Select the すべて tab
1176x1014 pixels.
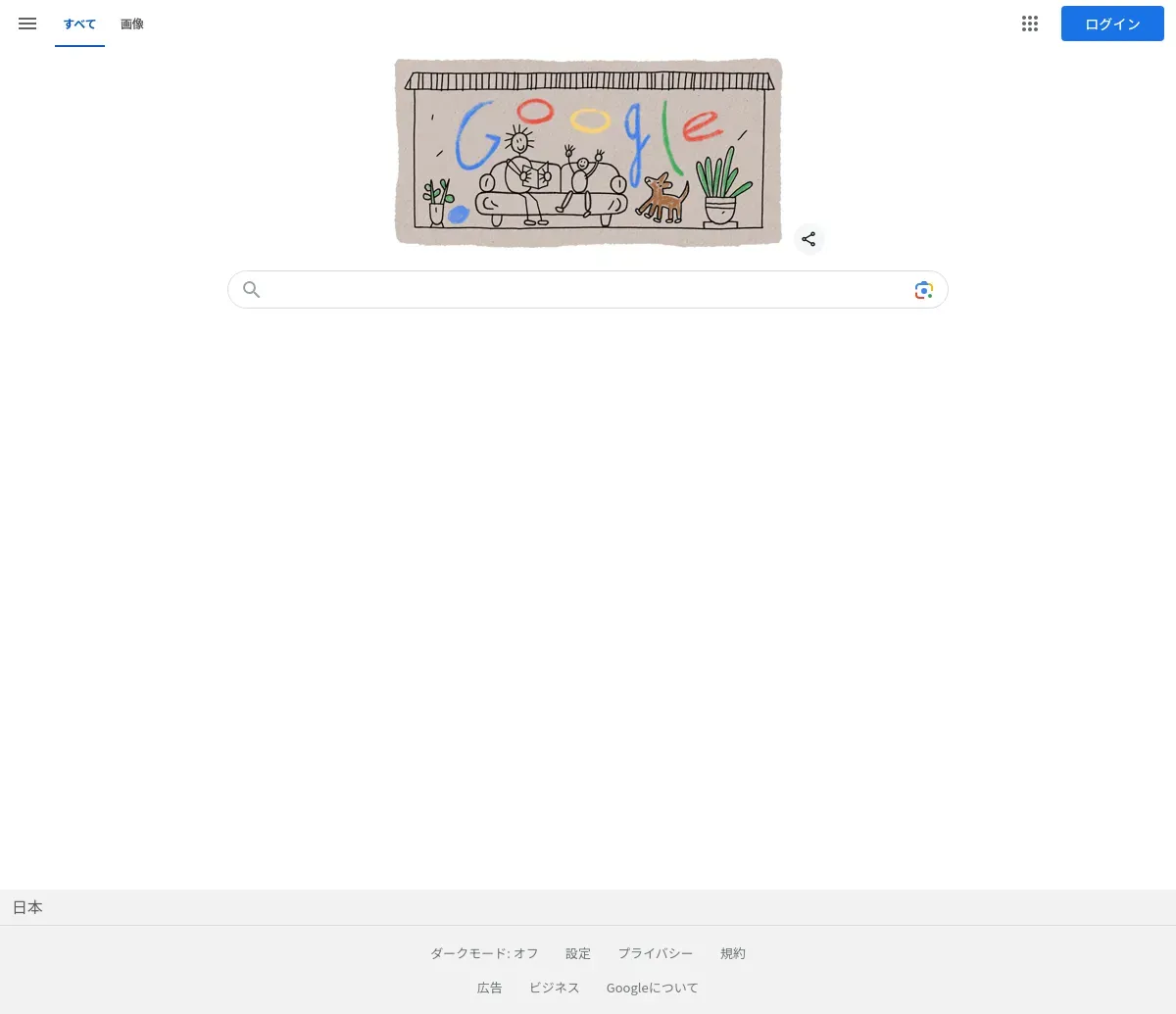coord(79,24)
